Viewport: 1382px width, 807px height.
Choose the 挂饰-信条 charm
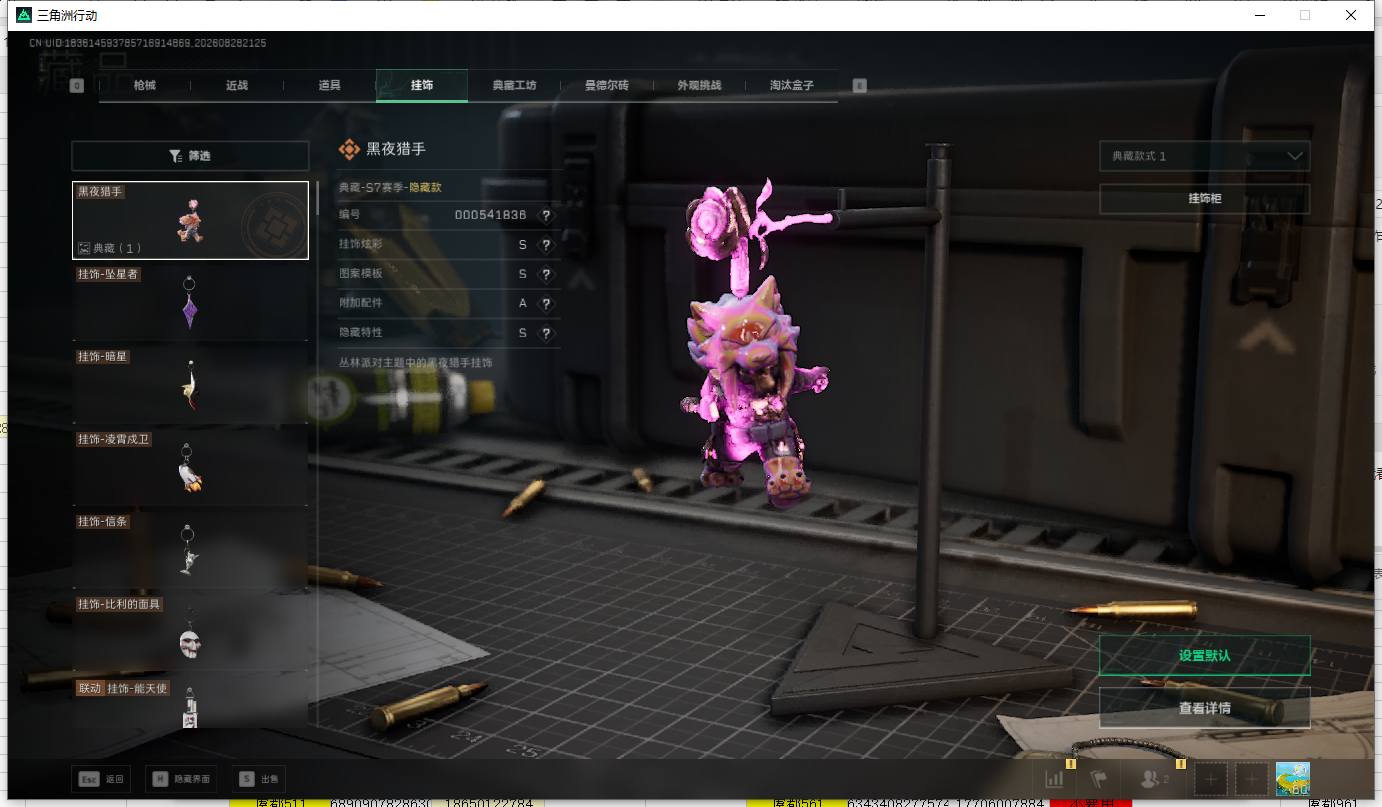[190, 550]
